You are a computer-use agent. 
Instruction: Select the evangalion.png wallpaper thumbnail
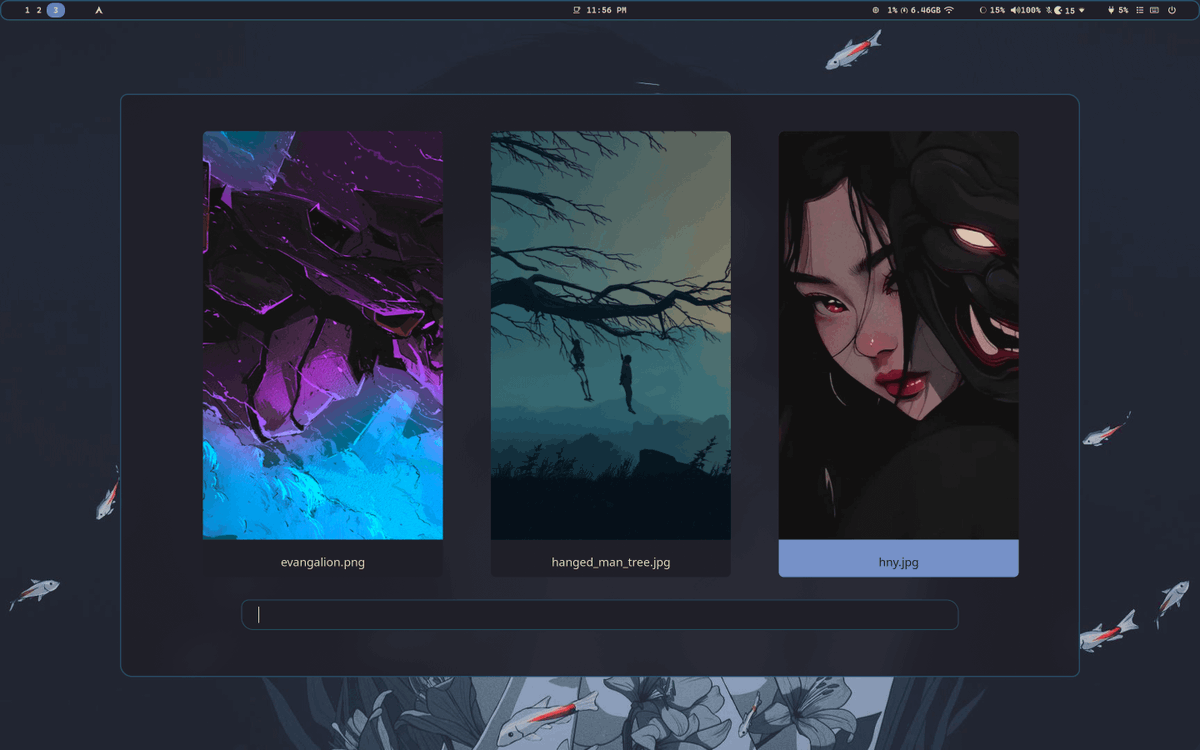(x=323, y=335)
